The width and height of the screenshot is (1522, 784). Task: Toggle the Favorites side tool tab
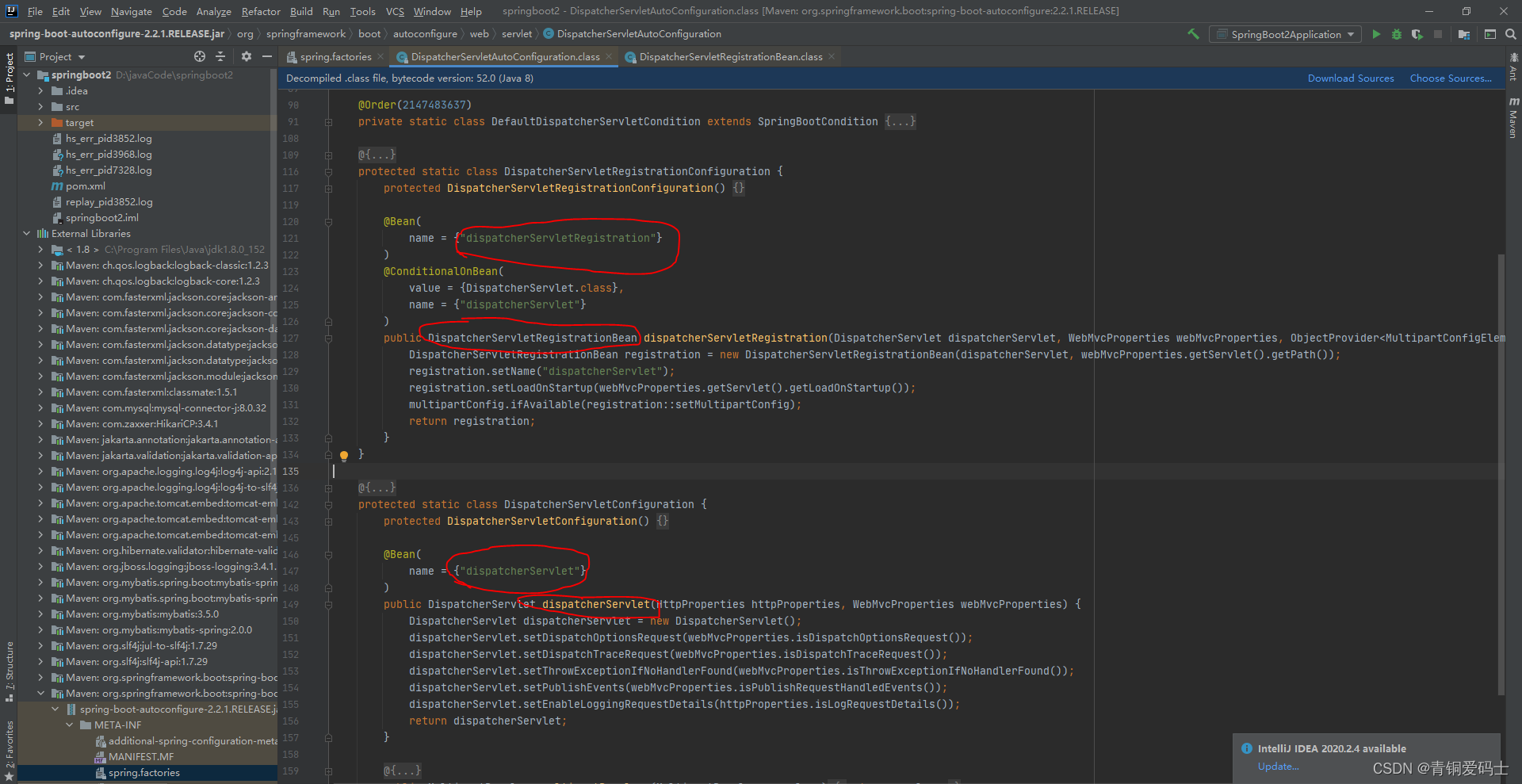coord(10,751)
